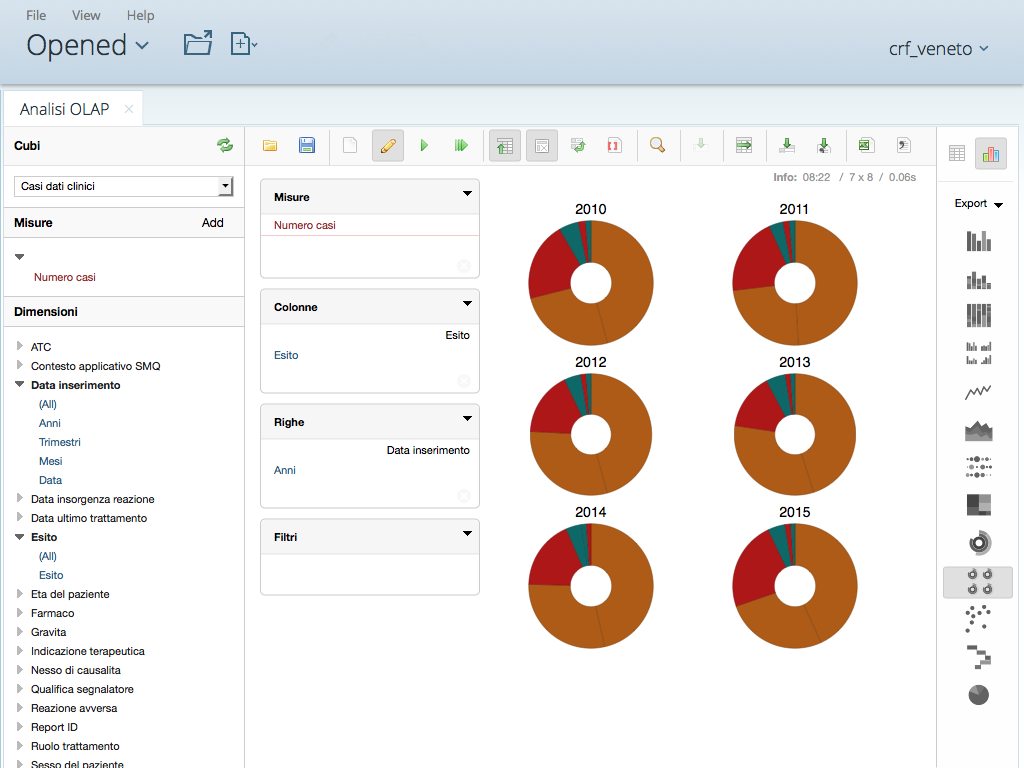The height and width of the screenshot is (768, 1024).
Task: Save query with floppy disk icon
Action: (307, 146)
